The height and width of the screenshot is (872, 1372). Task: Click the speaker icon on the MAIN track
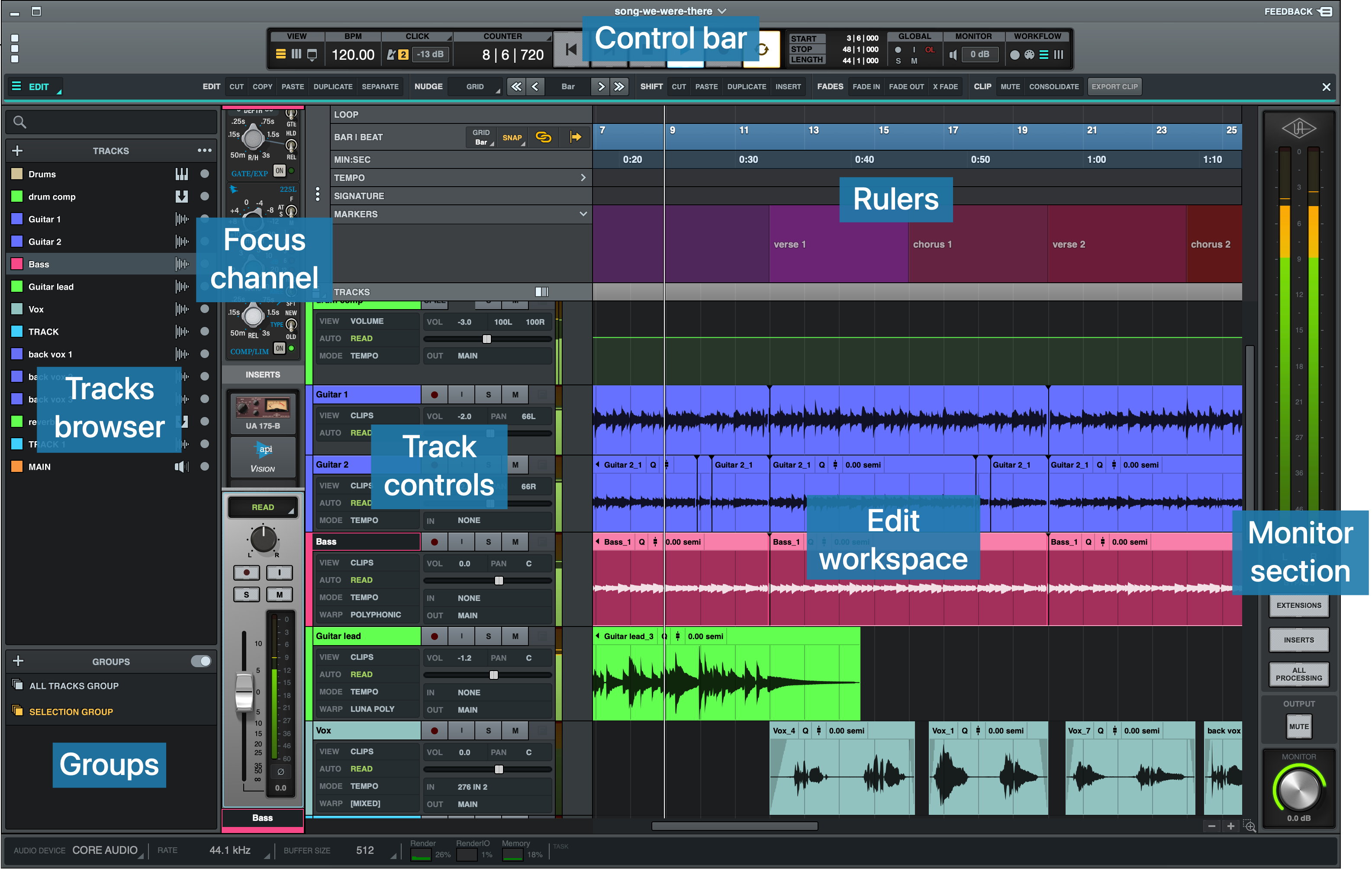click(181, 466)
